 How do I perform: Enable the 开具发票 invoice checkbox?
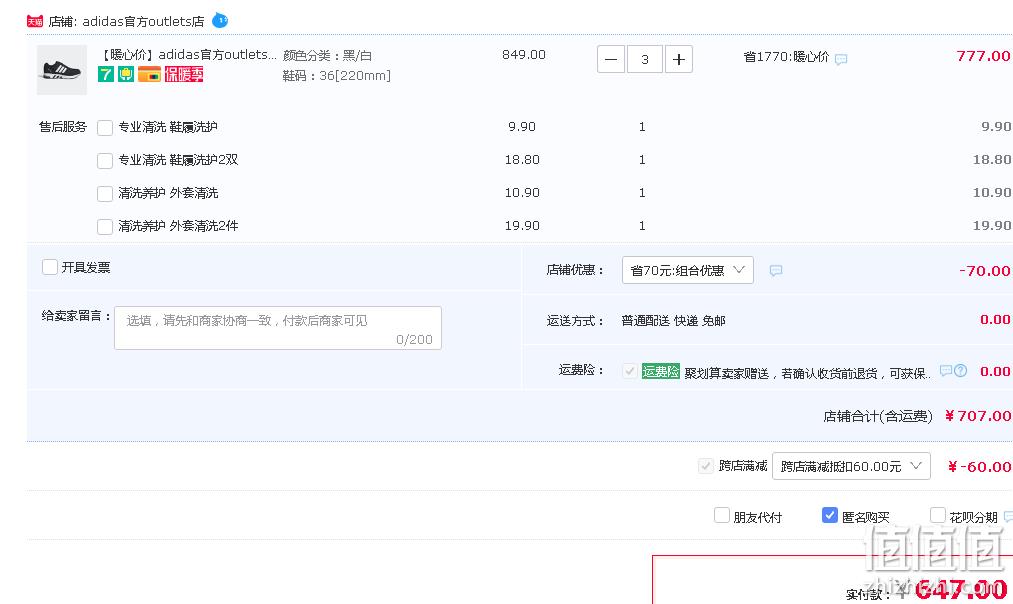point(50,267)
